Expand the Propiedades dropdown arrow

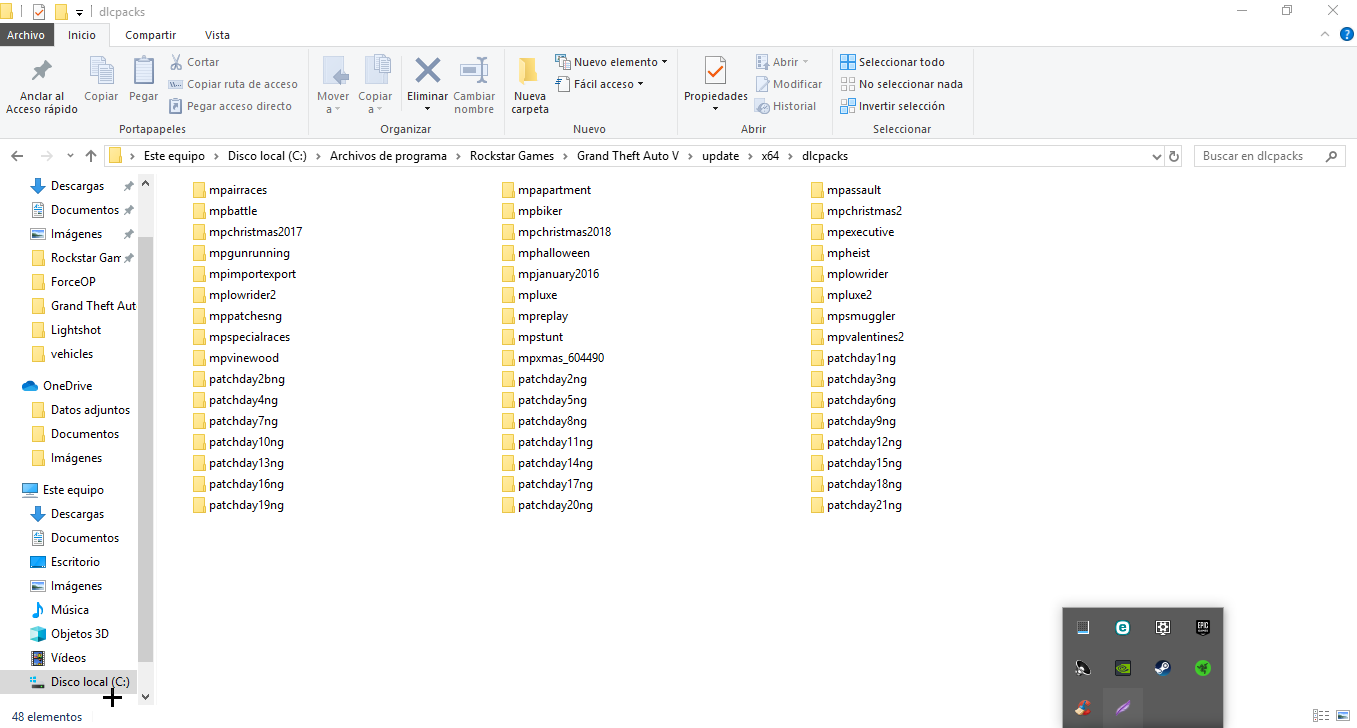click(715, 109)
